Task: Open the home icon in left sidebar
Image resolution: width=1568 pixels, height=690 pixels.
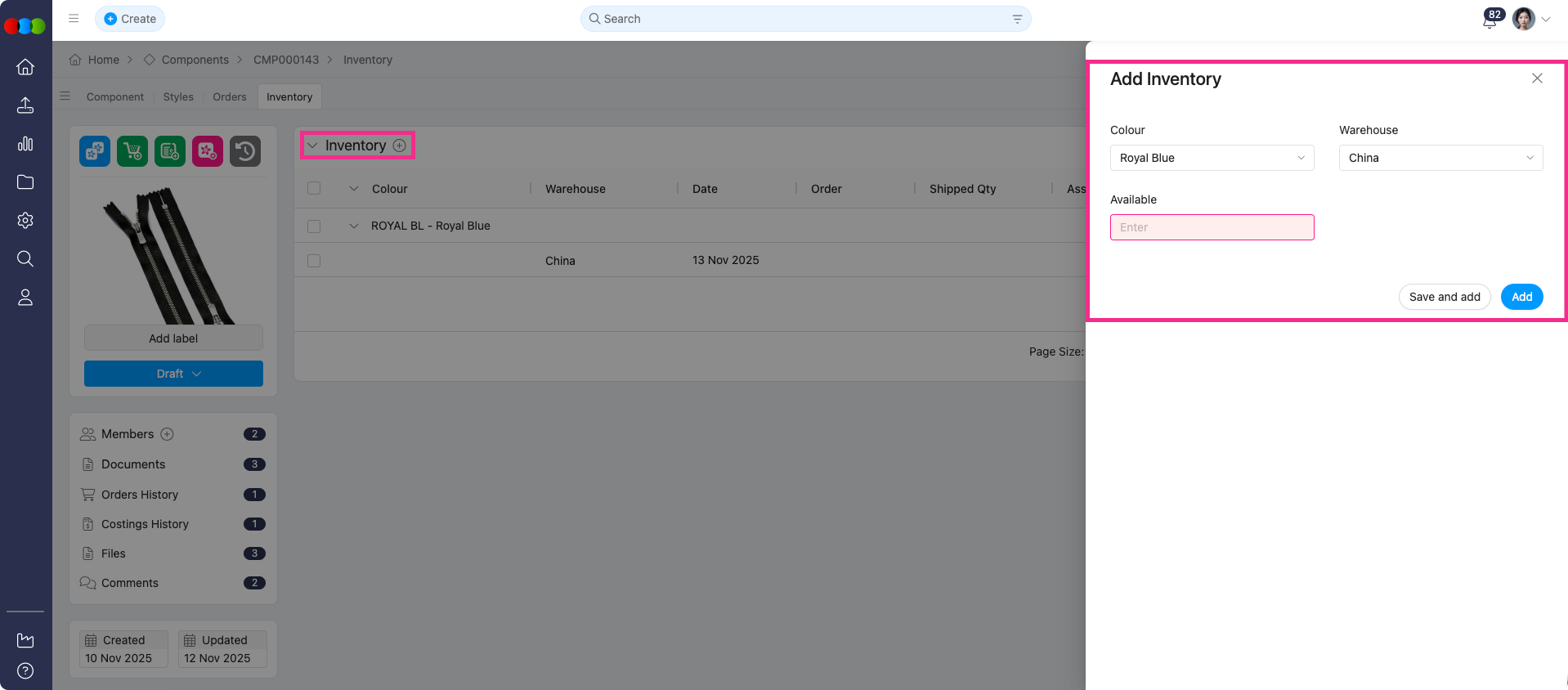Action: (25, 67)
